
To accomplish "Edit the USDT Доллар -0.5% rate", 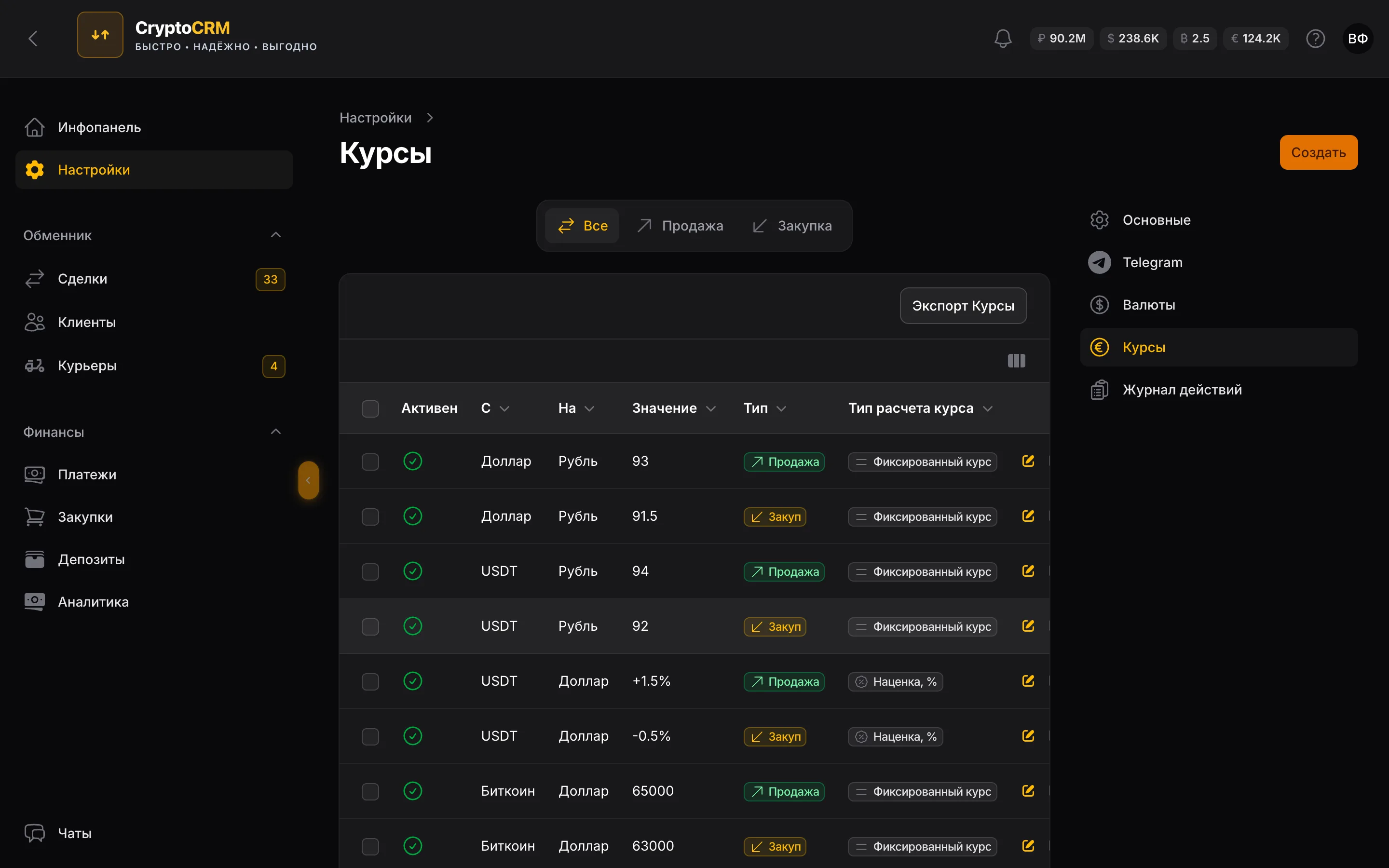I will (1028, 736).
